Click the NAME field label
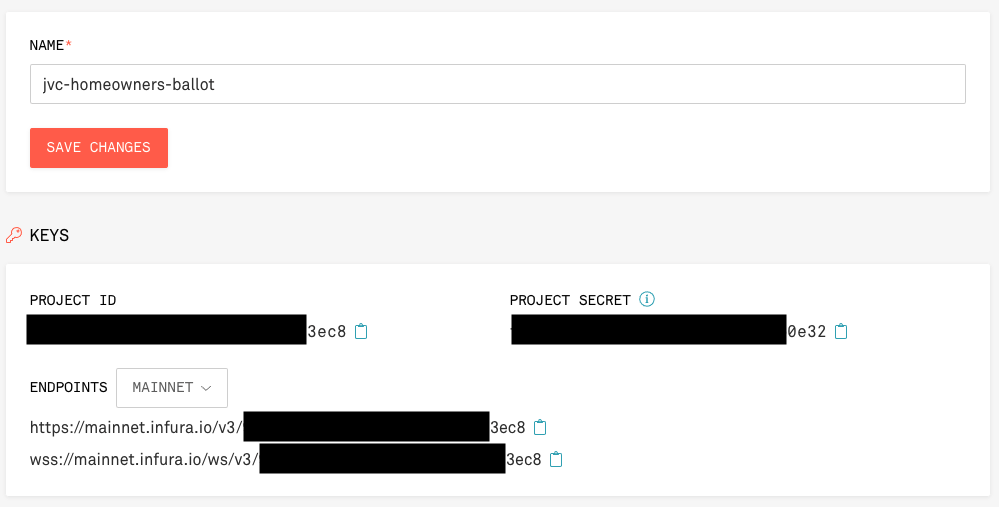The width and height of the screenshot is (999, 507). pos(47,46)
